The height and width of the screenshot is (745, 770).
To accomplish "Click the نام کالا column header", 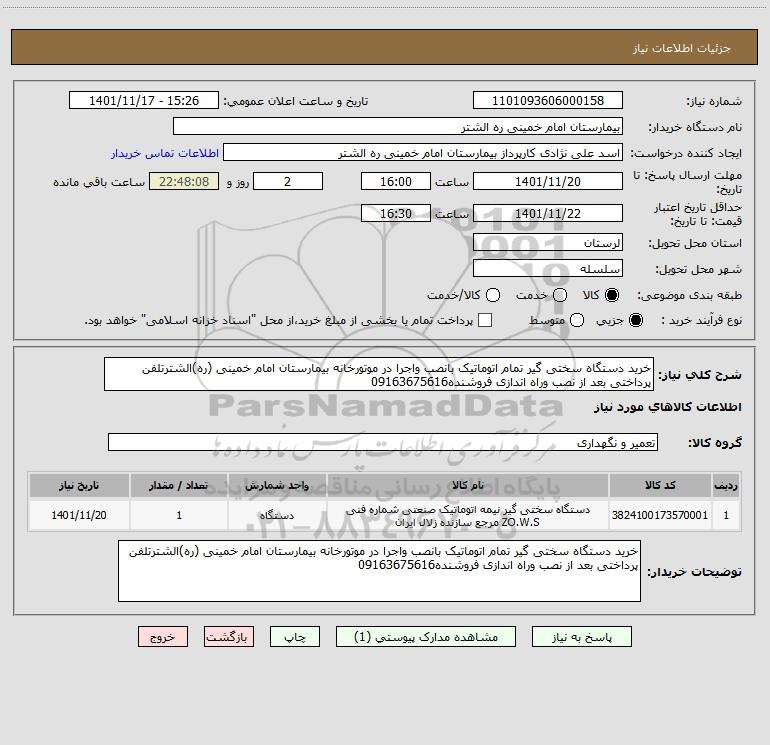I will [468, 485].
